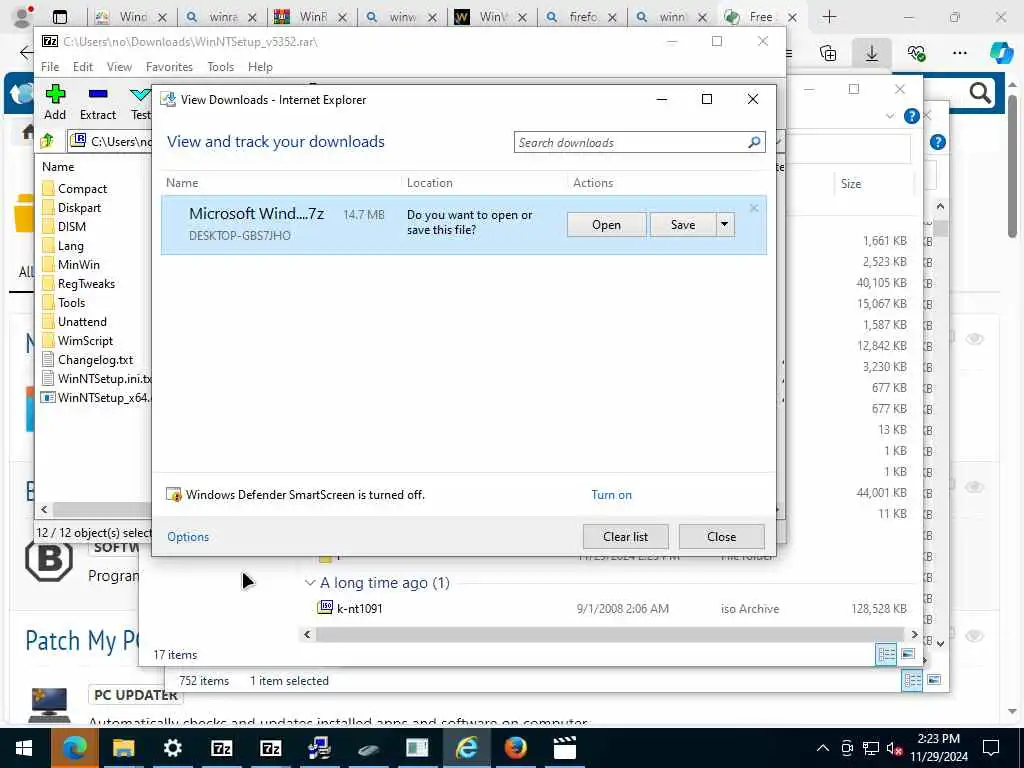The image size is (1024, 768).
Task: Sort downloads by the Name column header
Action: pos(182,183)
